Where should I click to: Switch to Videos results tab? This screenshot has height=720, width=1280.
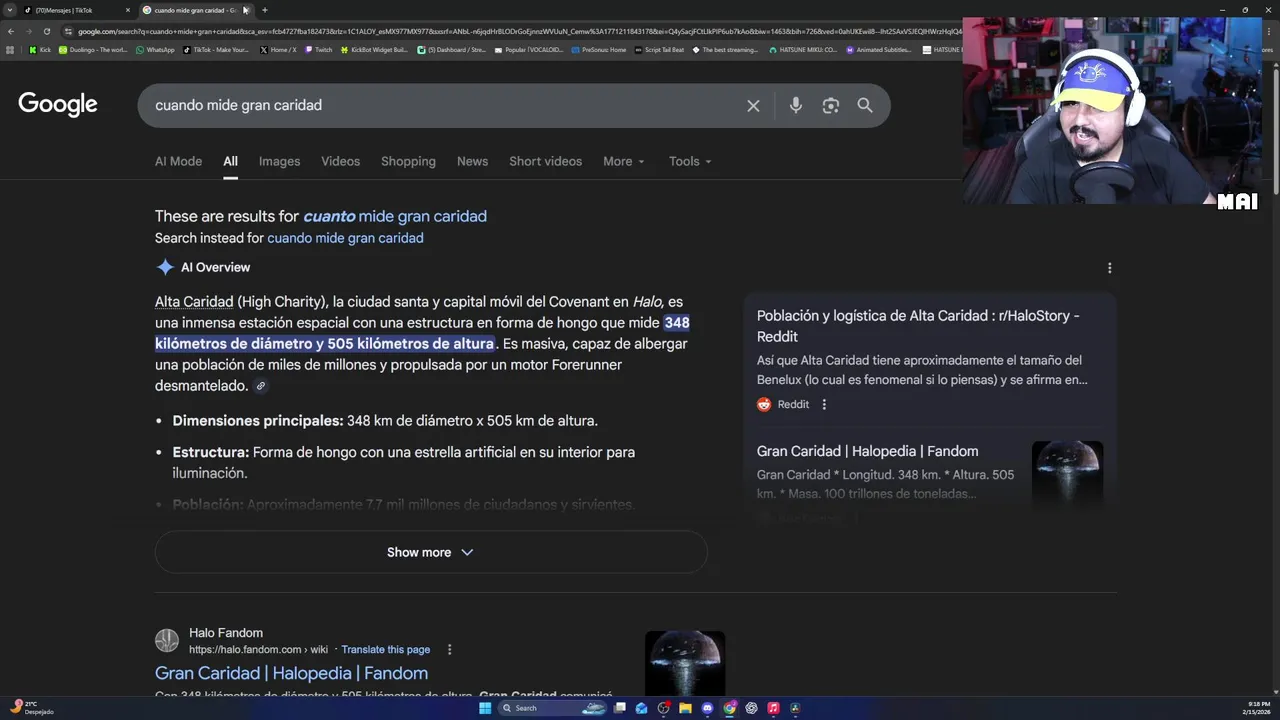[340, 161]
